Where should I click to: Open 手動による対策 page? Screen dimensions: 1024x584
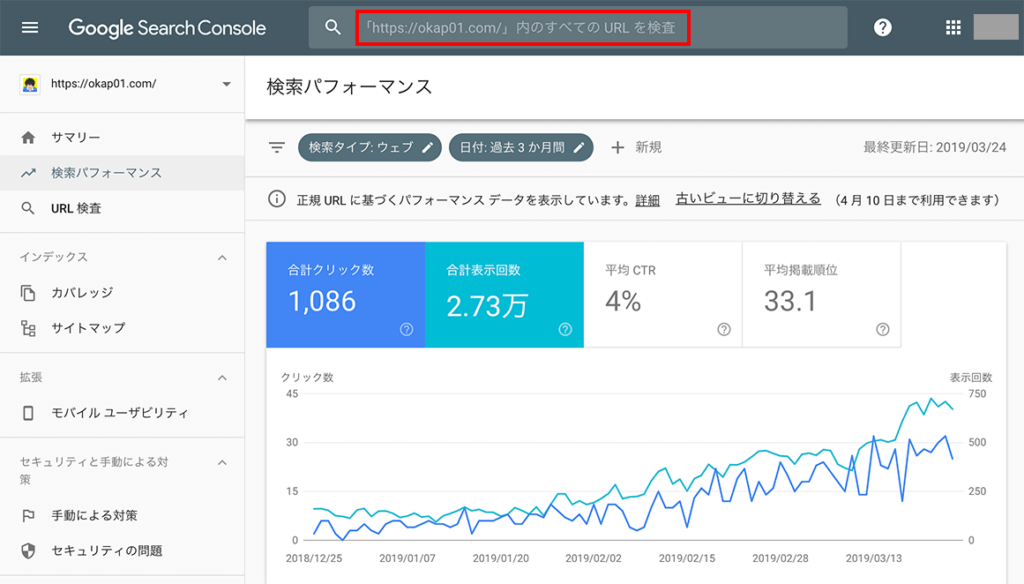(122, 515)
